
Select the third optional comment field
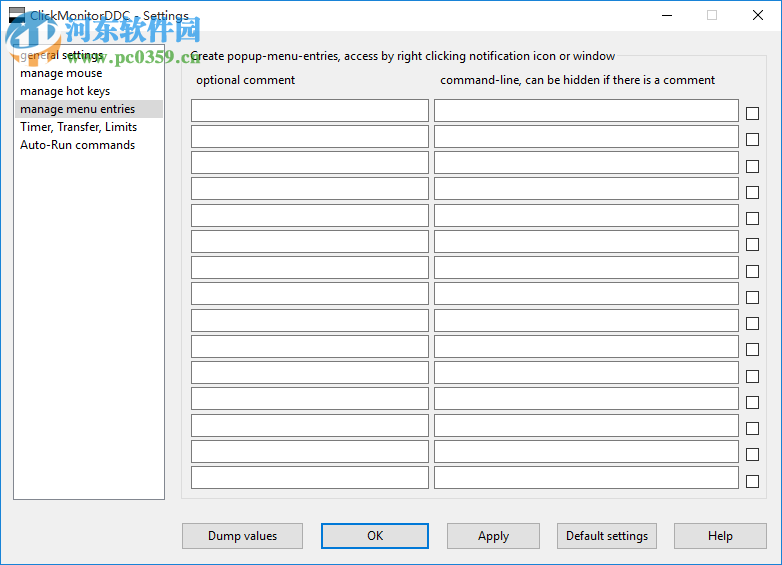(x=310, y=163)
